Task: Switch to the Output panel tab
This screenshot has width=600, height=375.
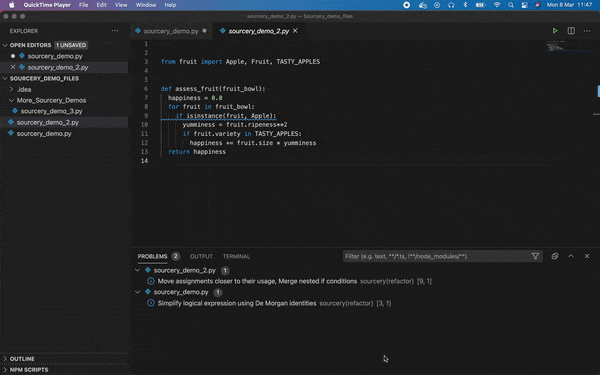Action: click(x=201, y=256)
